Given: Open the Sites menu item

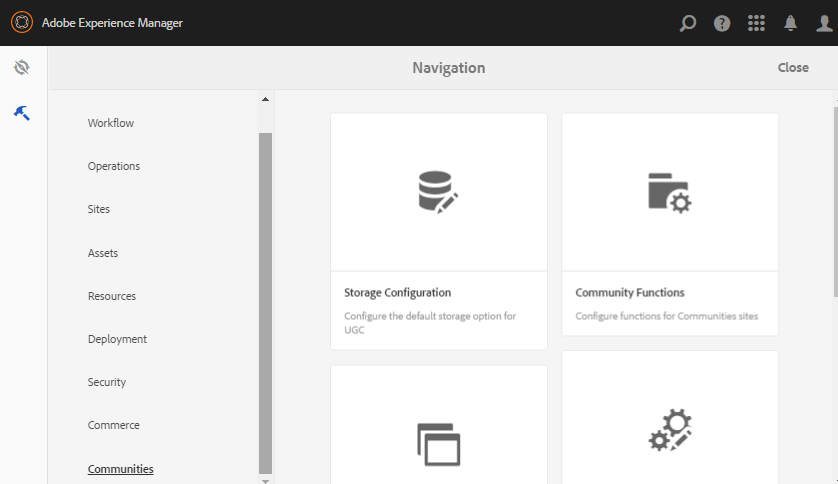Looking at the screenshot, I should (x=99, y=209).
